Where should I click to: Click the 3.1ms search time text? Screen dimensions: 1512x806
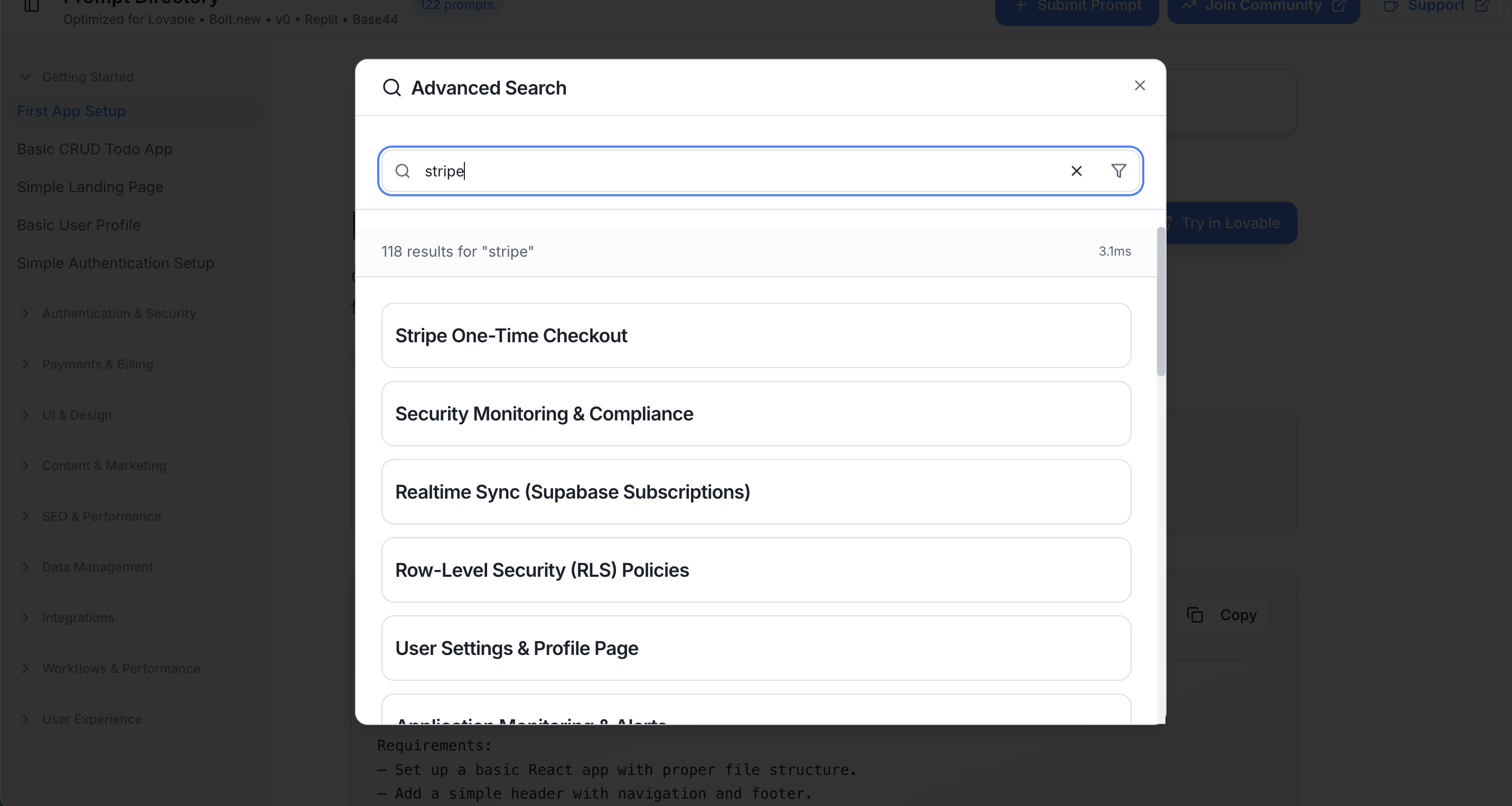pyautogui.click(x=1114, y=251)
